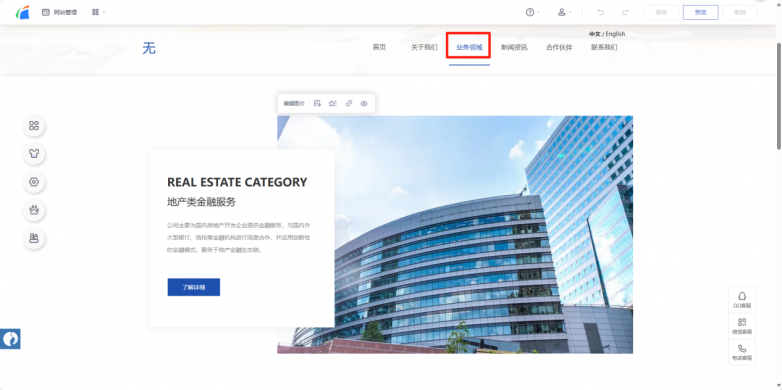Click the vertical scrollbar thumb
This screenshot has width=782, height=390.
(779, 96)
